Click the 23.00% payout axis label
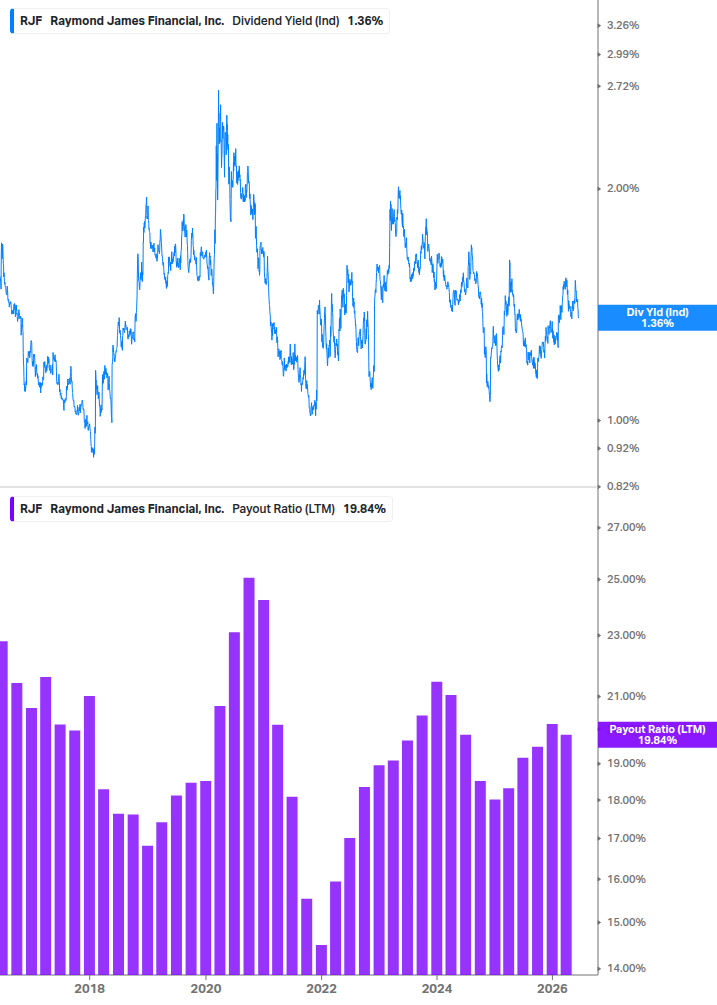 (x=626, y=636)
